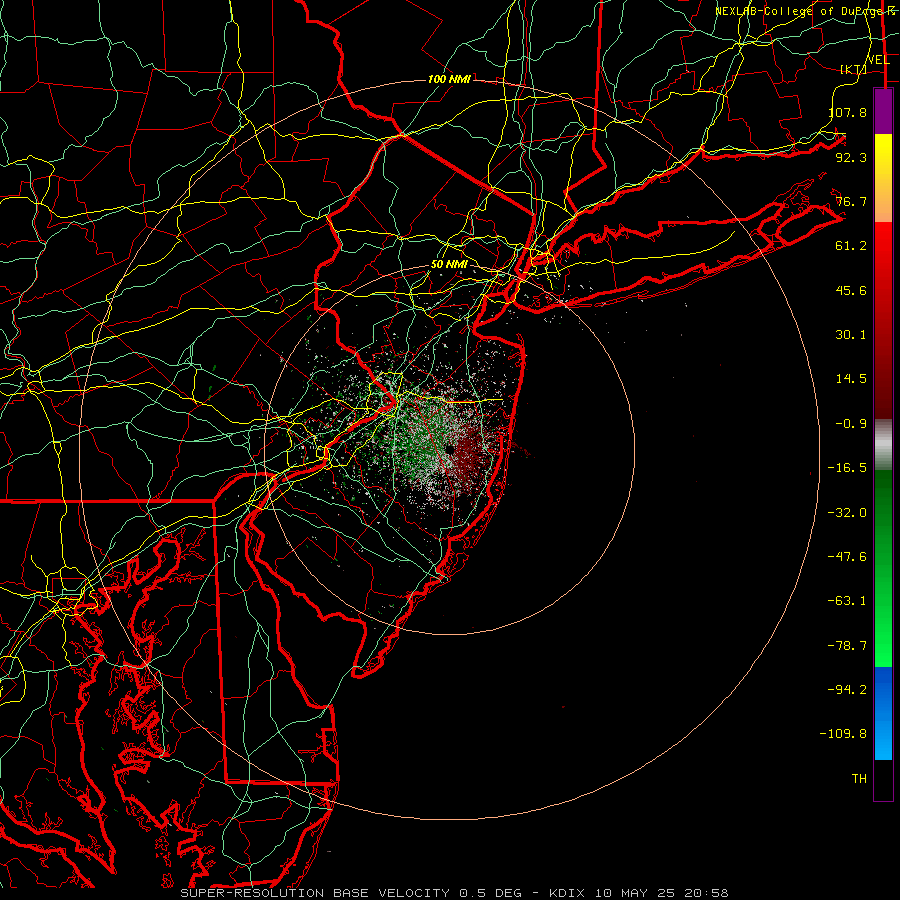Click the 50 NMI range ring label

pyautogui.click(x=449, y=265)
